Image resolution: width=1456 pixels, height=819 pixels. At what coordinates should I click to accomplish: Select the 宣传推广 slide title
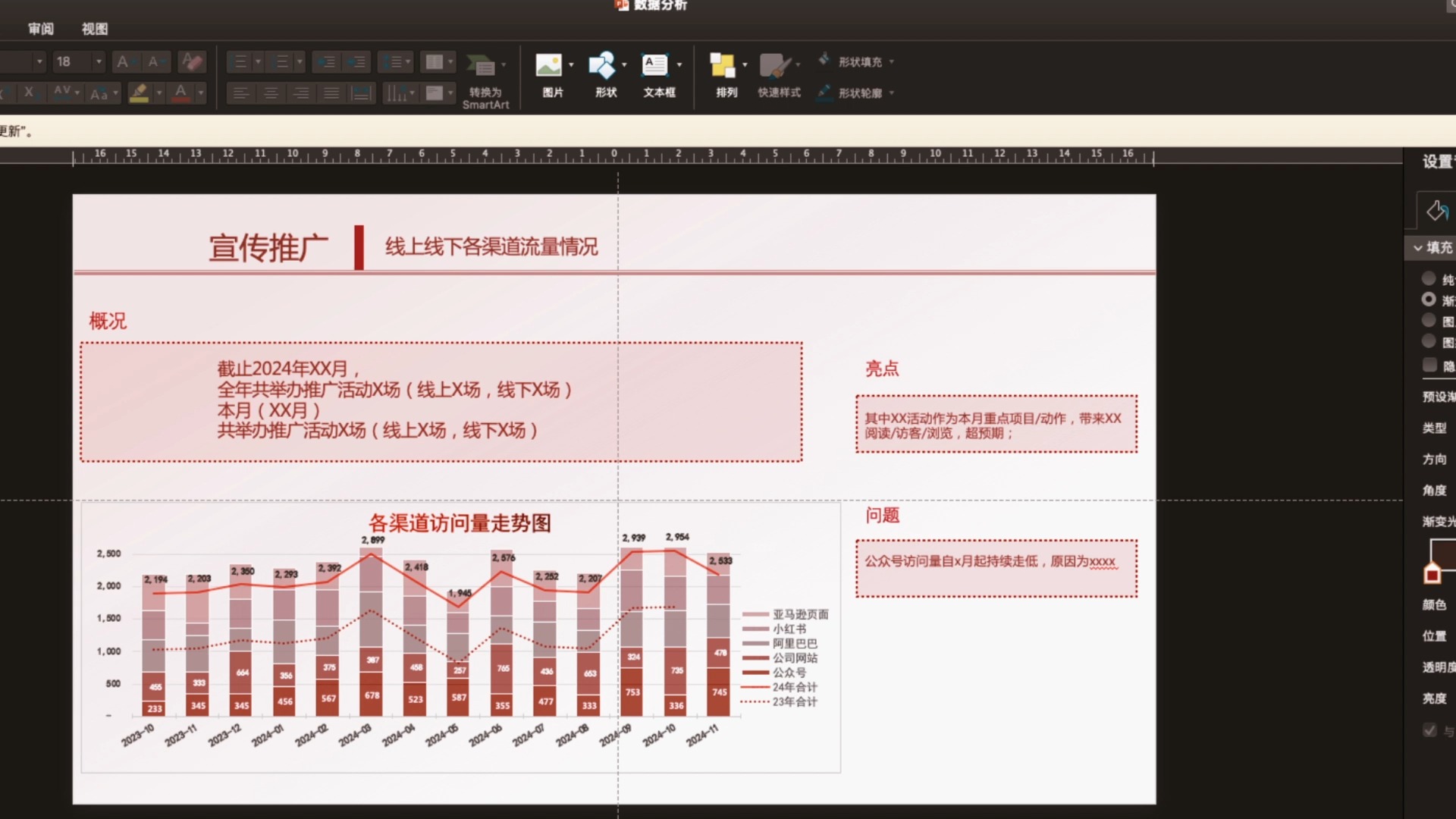point(268,248)
